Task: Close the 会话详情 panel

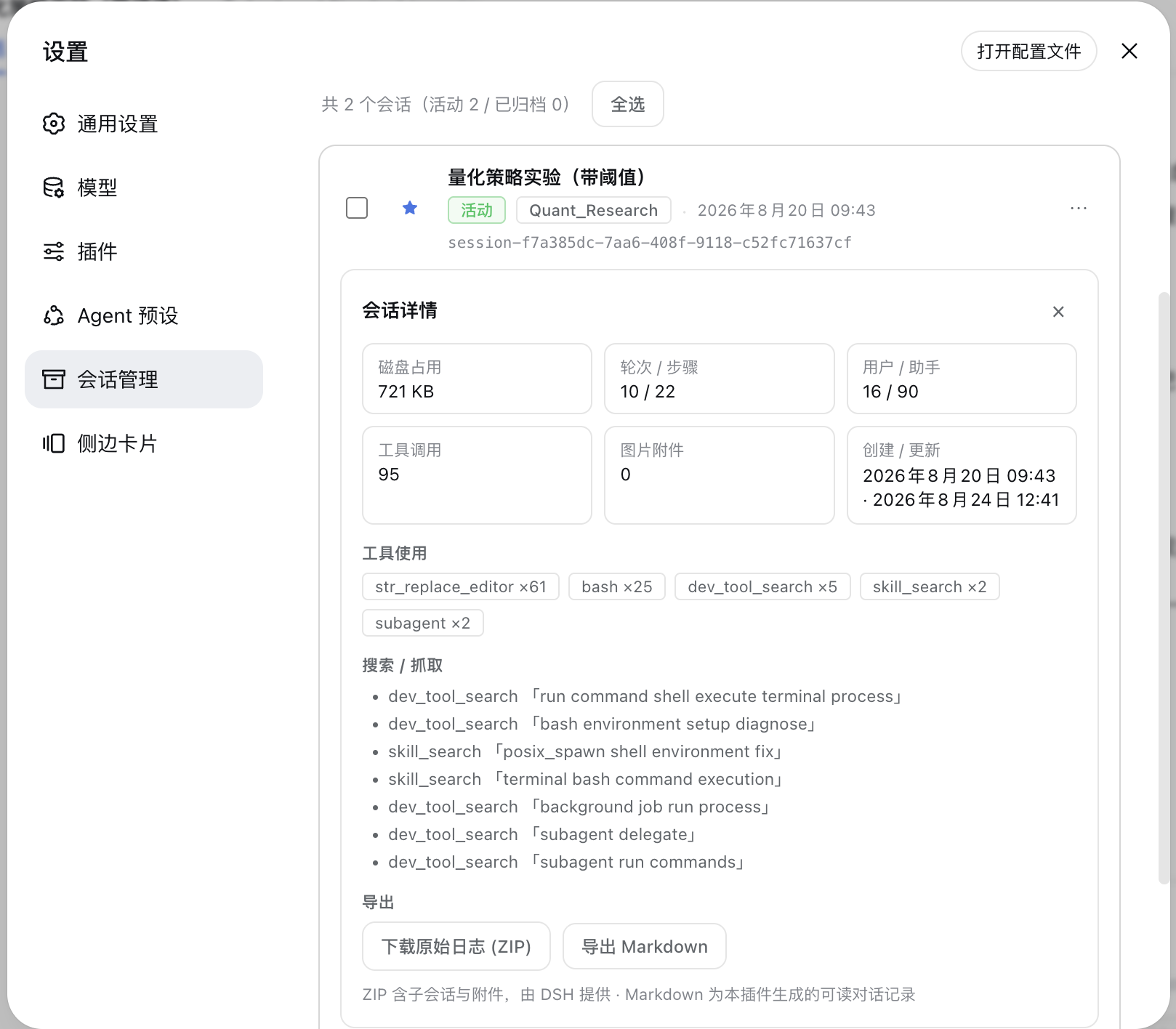Action: click(x=1058, y=312)
